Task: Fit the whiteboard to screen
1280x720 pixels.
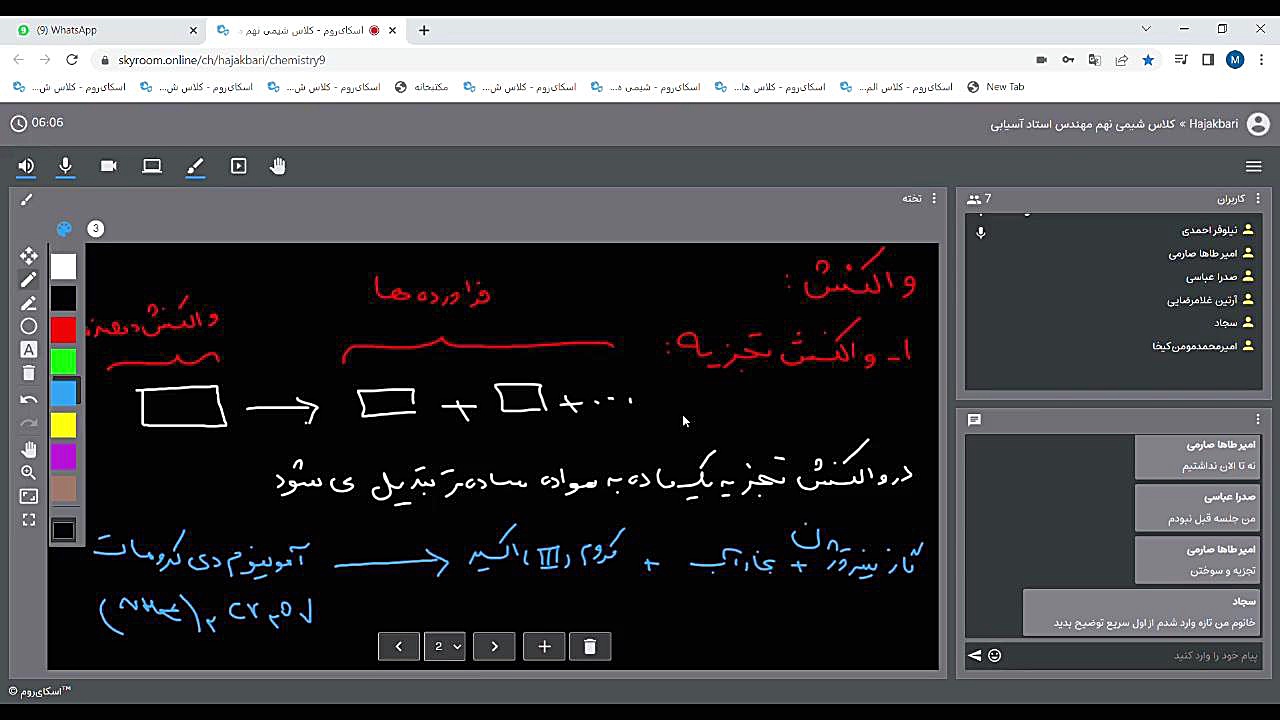Action: pyautogui.click(x=29, y=496)
